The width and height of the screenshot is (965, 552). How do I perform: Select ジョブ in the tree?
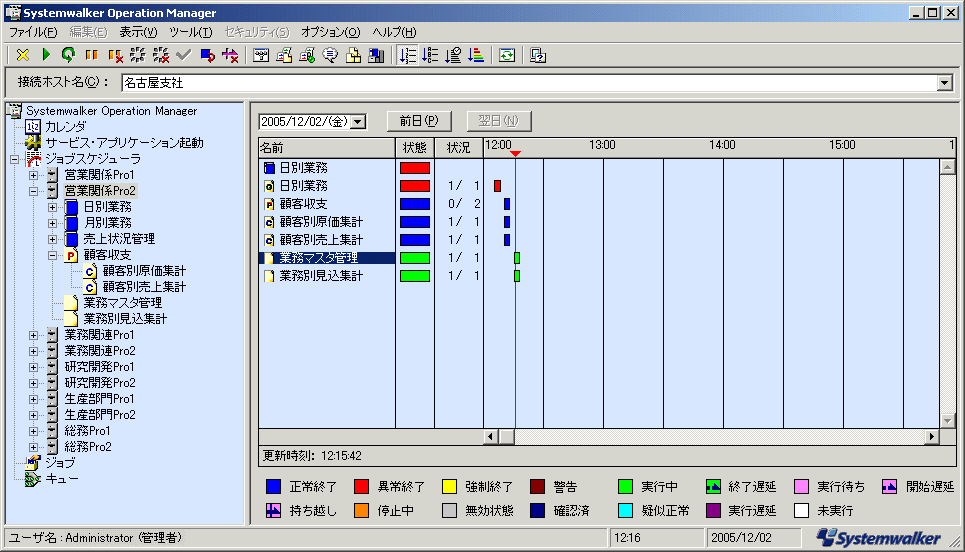[60, 463]
